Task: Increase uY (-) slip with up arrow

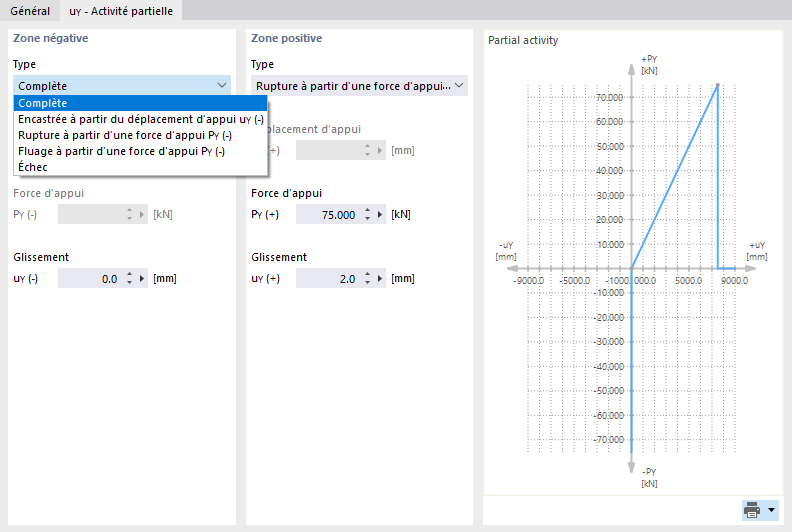Action: [129, 275]
